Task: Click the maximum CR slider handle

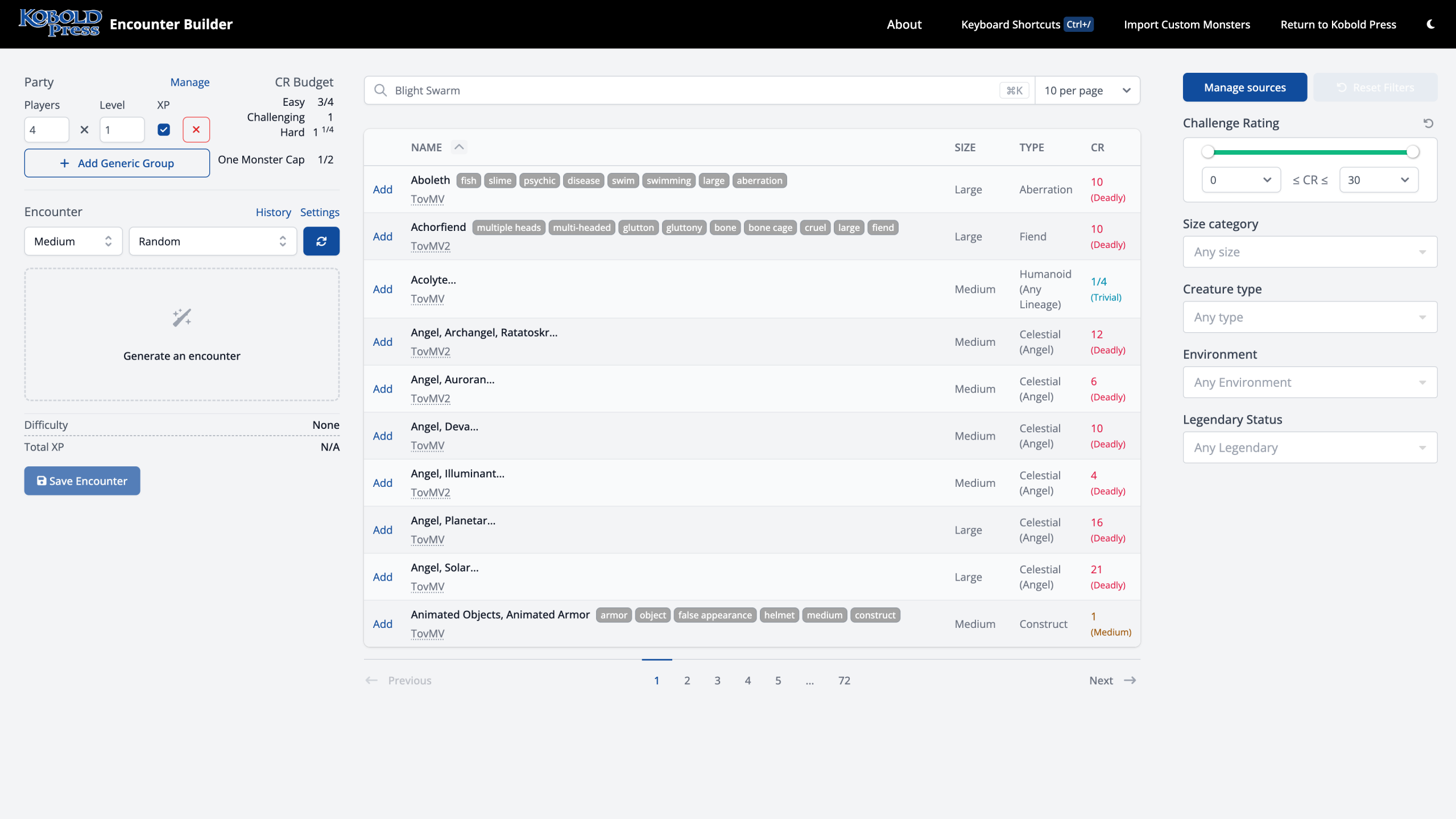Action: tap(1413, 152)
